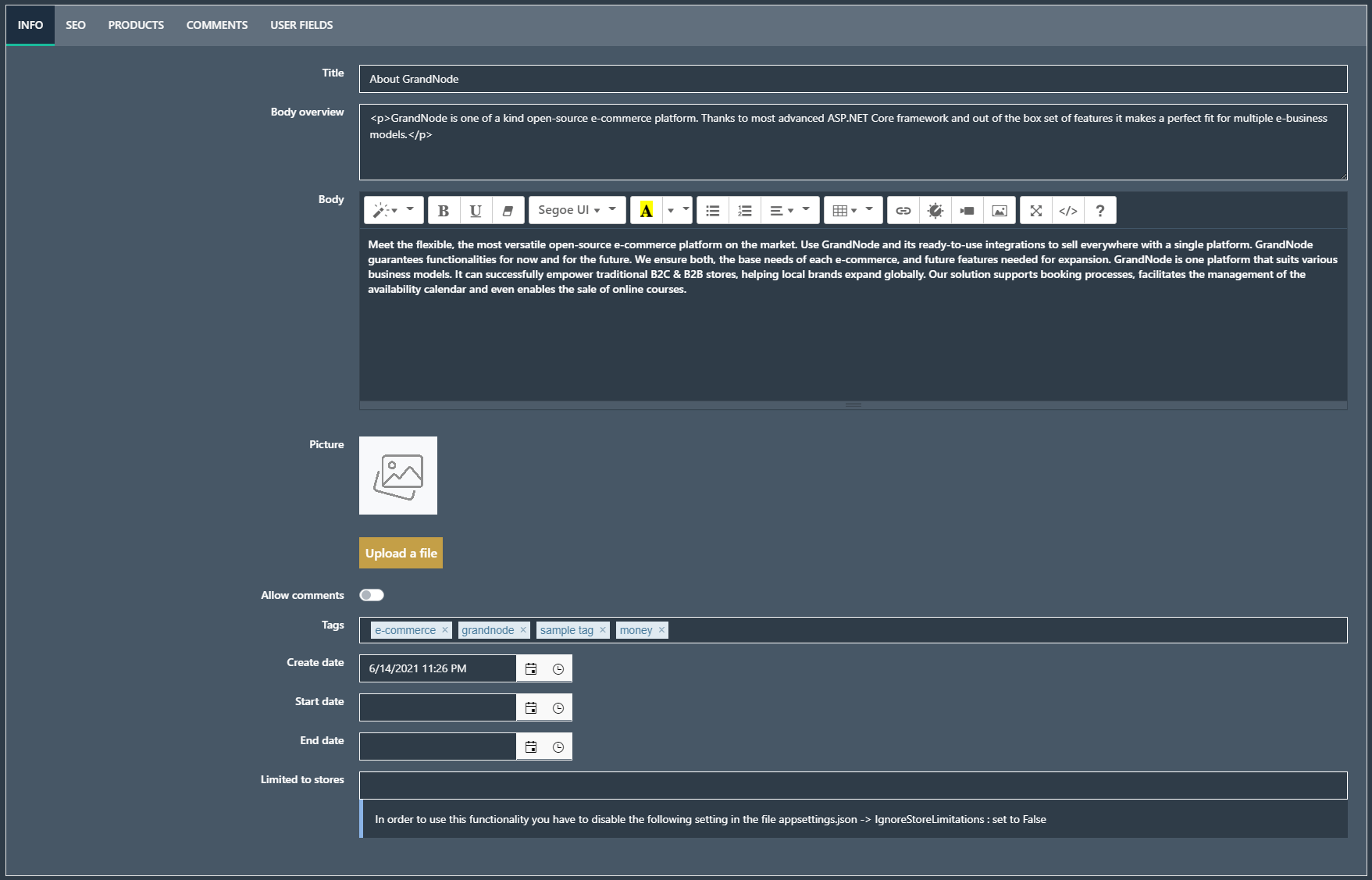Screen dimensions: 1372x880
Task: Insert an ordered numbered list
Action: [745, 210]
